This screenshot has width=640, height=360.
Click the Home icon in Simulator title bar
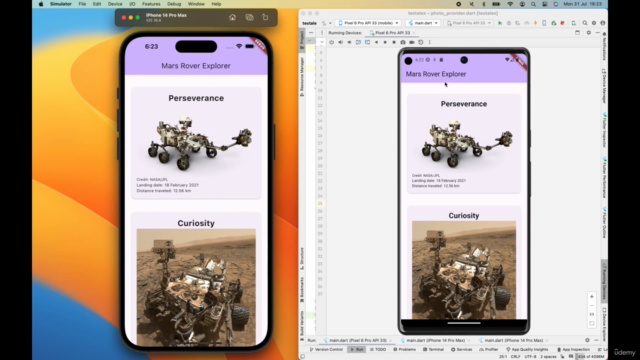[x=232, y=18]
